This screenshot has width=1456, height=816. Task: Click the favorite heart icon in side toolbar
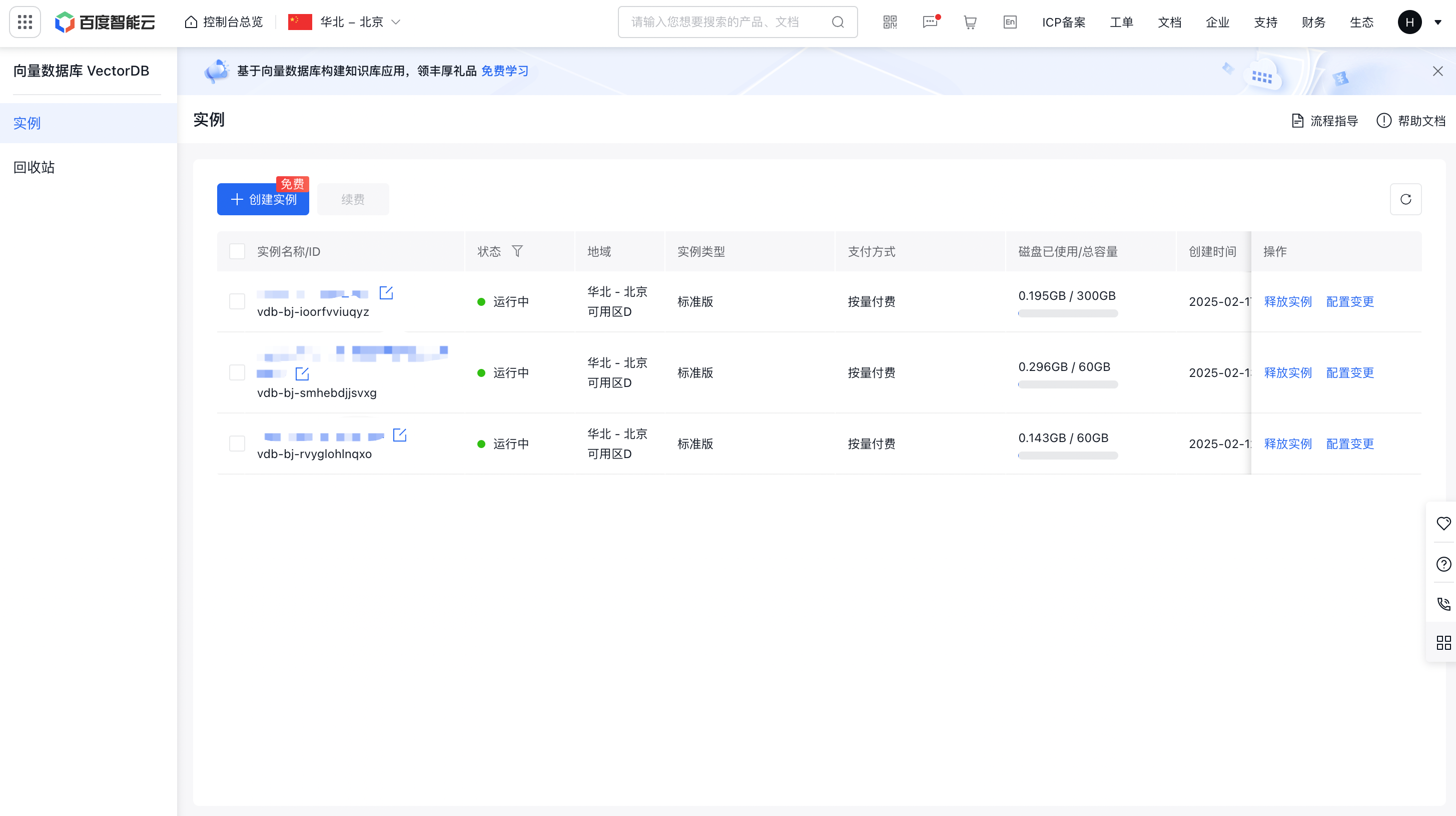[1443, 523]
